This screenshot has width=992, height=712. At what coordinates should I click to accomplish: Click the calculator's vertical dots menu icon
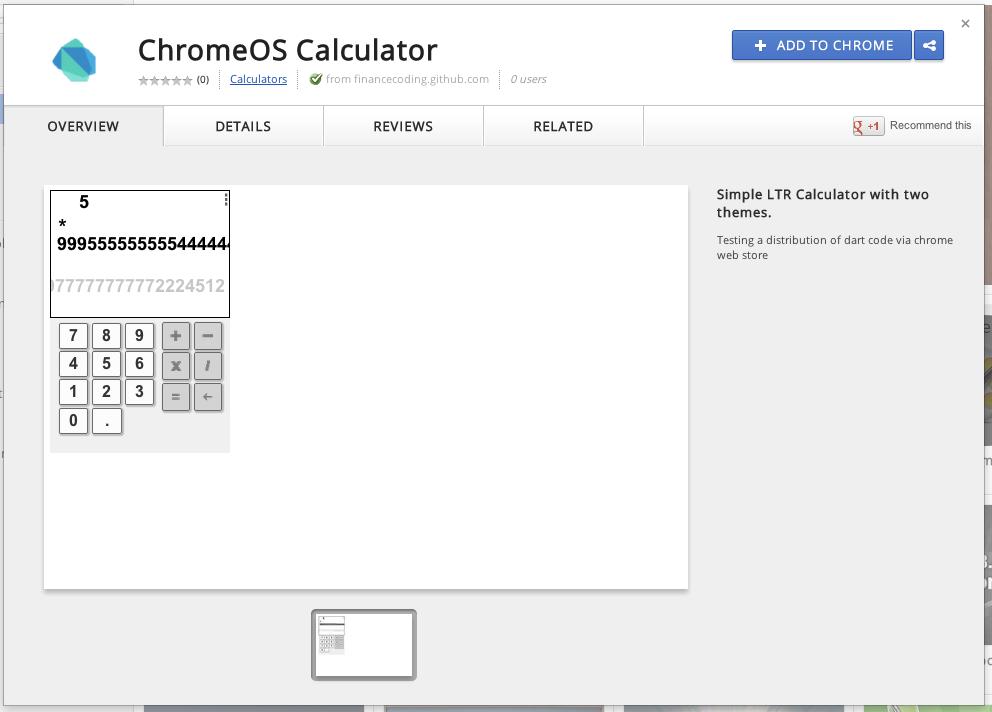point(225,200)
